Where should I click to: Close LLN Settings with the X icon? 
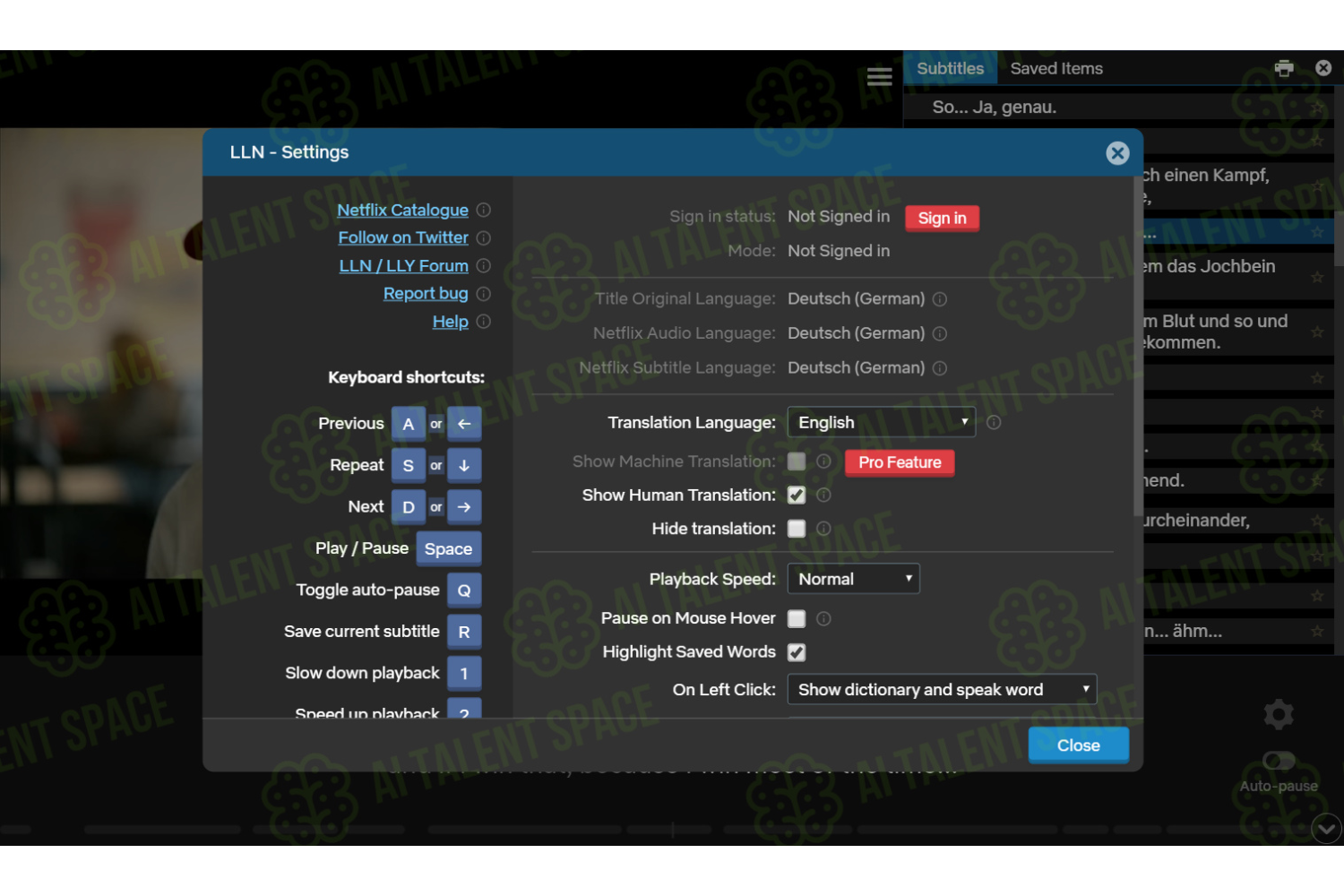1117,153
